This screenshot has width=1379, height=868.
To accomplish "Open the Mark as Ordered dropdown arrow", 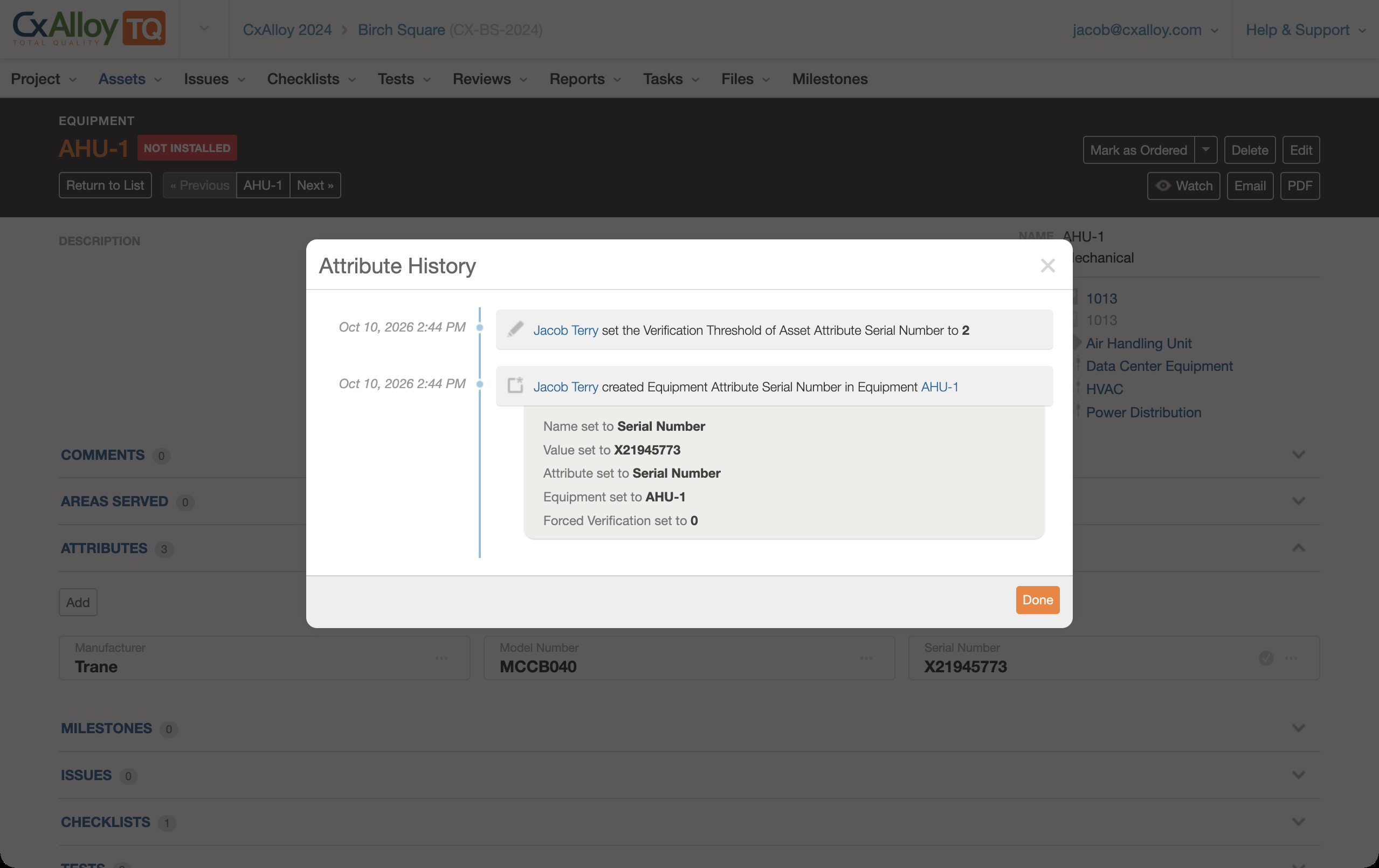I will [1205, 150].
